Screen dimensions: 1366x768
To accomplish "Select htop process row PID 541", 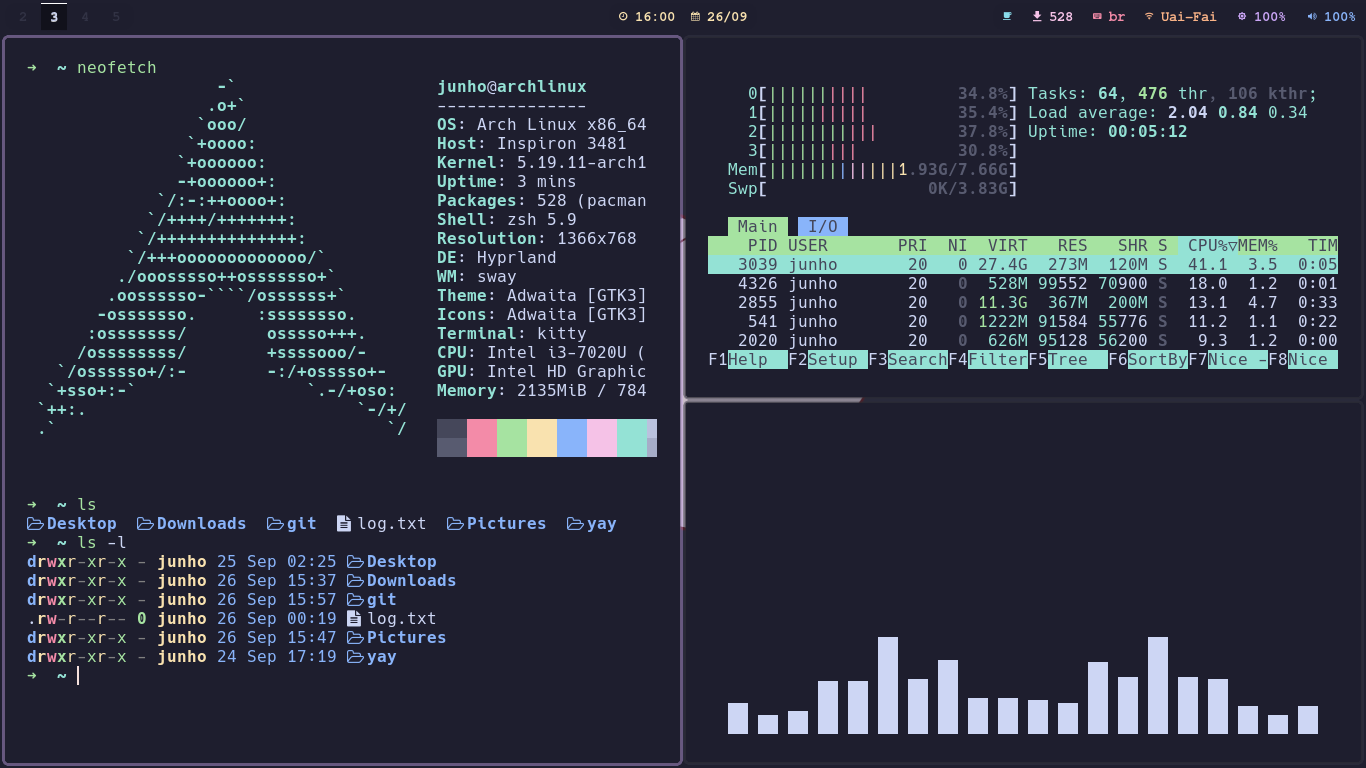I will point(1023,321).
